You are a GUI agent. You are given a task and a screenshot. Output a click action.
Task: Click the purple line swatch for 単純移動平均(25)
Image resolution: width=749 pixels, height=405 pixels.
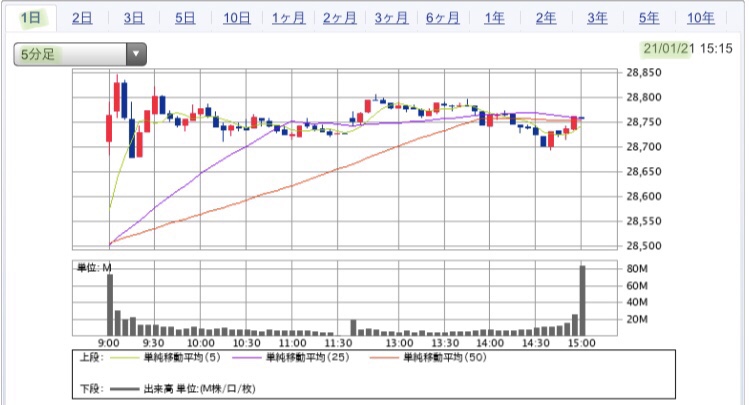point(246,357)
